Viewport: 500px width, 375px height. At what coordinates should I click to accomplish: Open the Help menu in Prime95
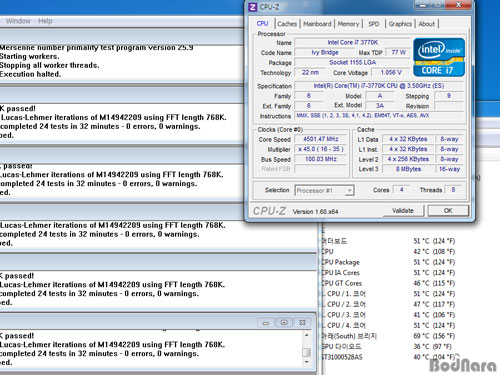click(45, 21)
